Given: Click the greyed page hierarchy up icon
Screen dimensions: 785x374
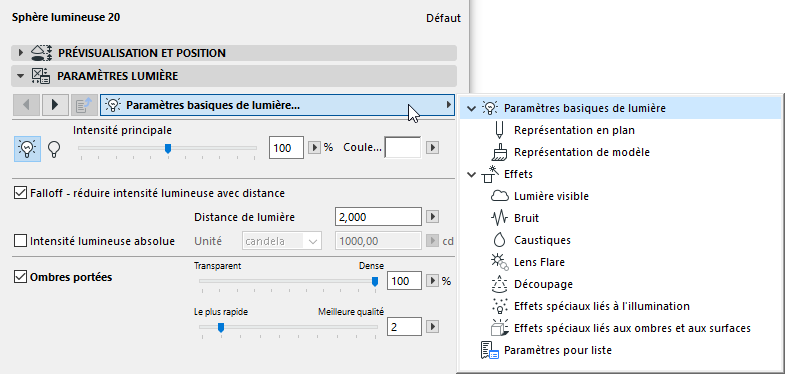Looking at the screenshot, I should [84, 105].
